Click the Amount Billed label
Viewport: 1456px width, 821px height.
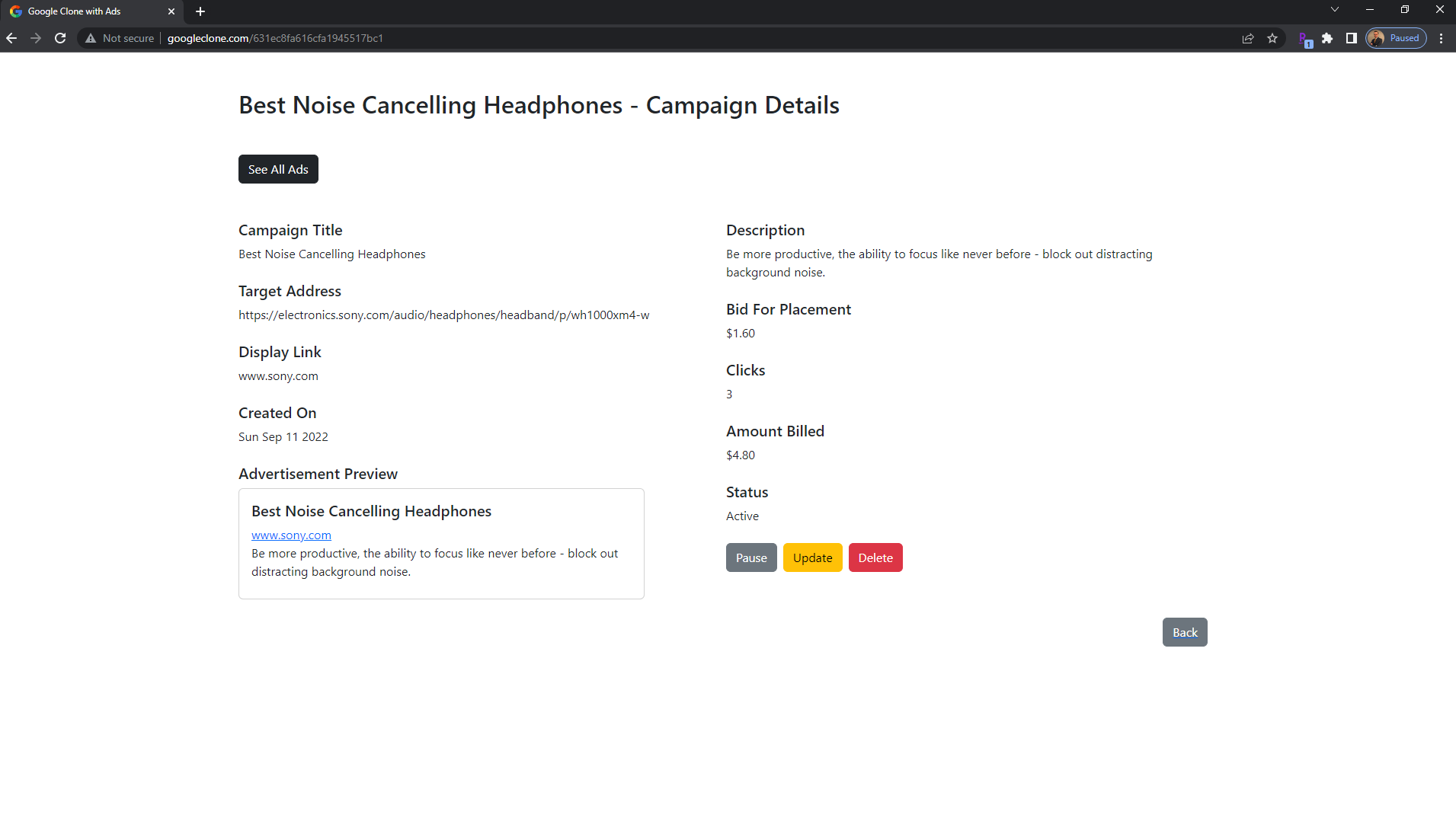point(775,431)
